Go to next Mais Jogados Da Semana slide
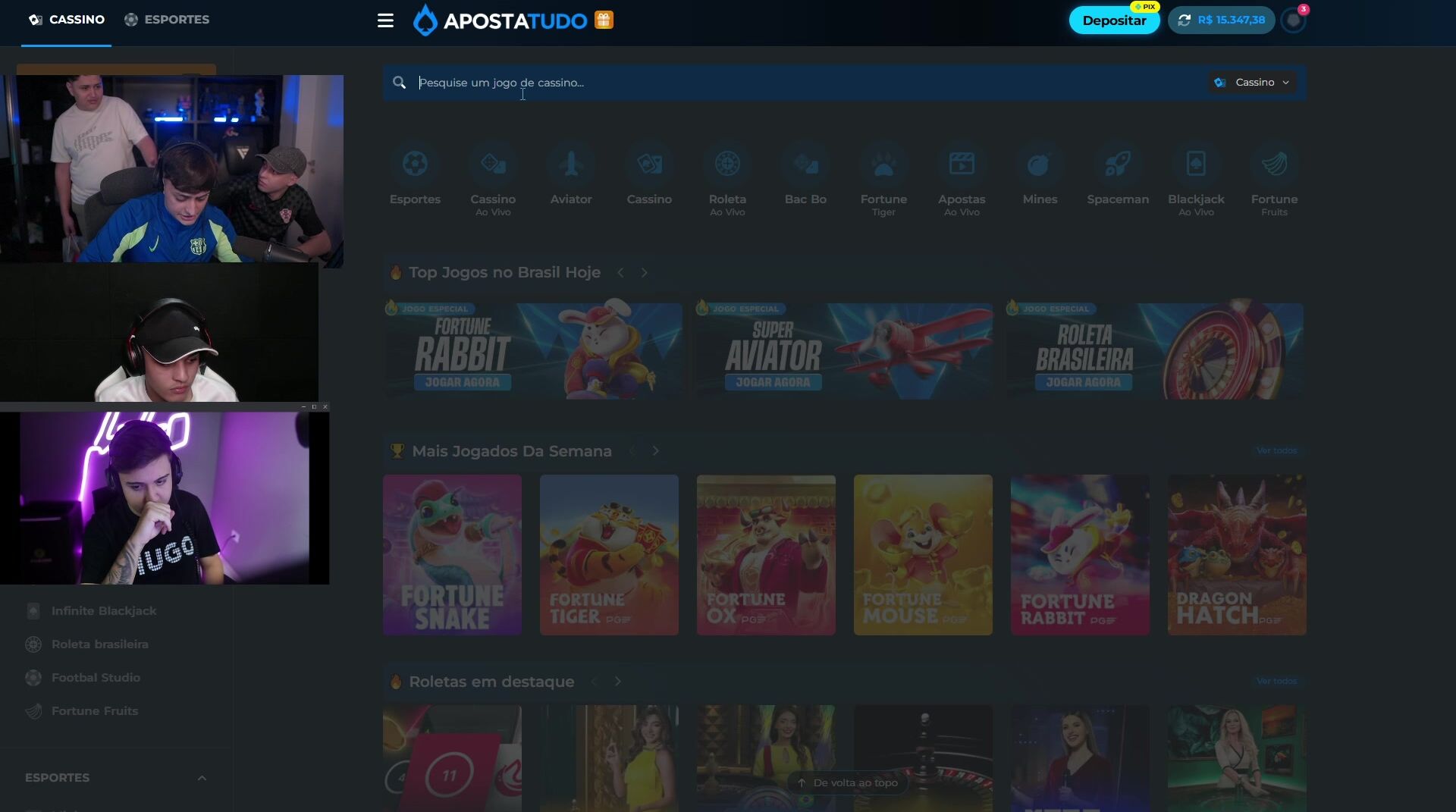 pyautogui.click(x=655, y=451)
